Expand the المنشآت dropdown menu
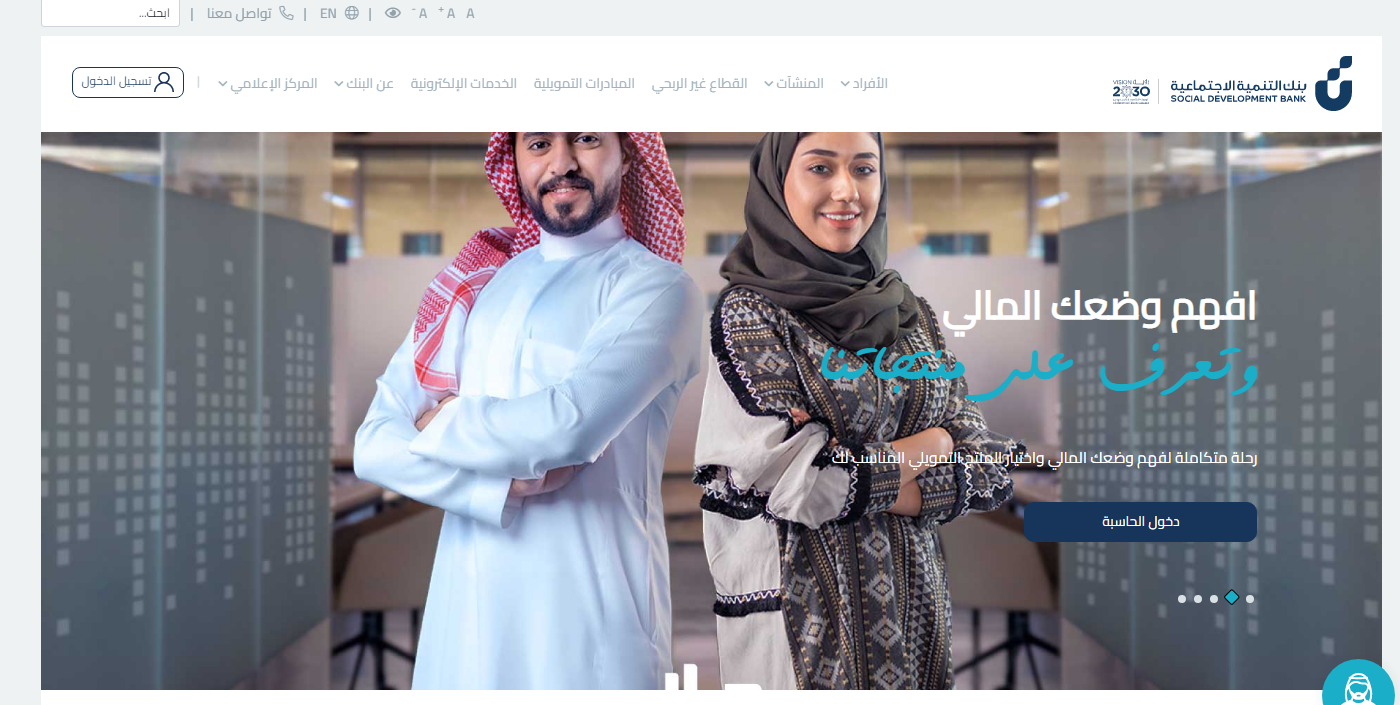Screen dimensions: 1400x705 click(x=794, y=83)
